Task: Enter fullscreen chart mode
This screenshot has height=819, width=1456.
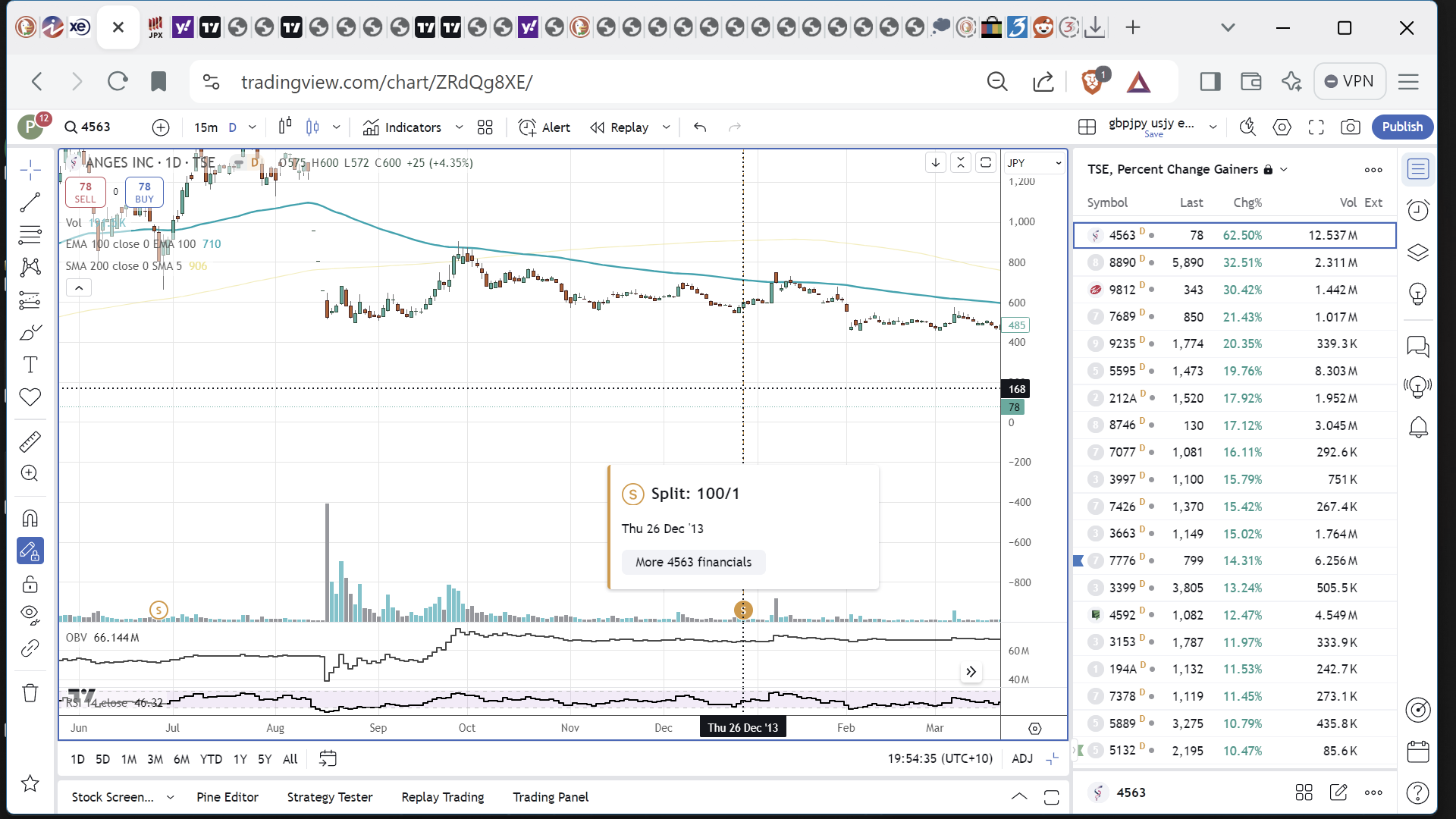Action: tap(1316, 127)
